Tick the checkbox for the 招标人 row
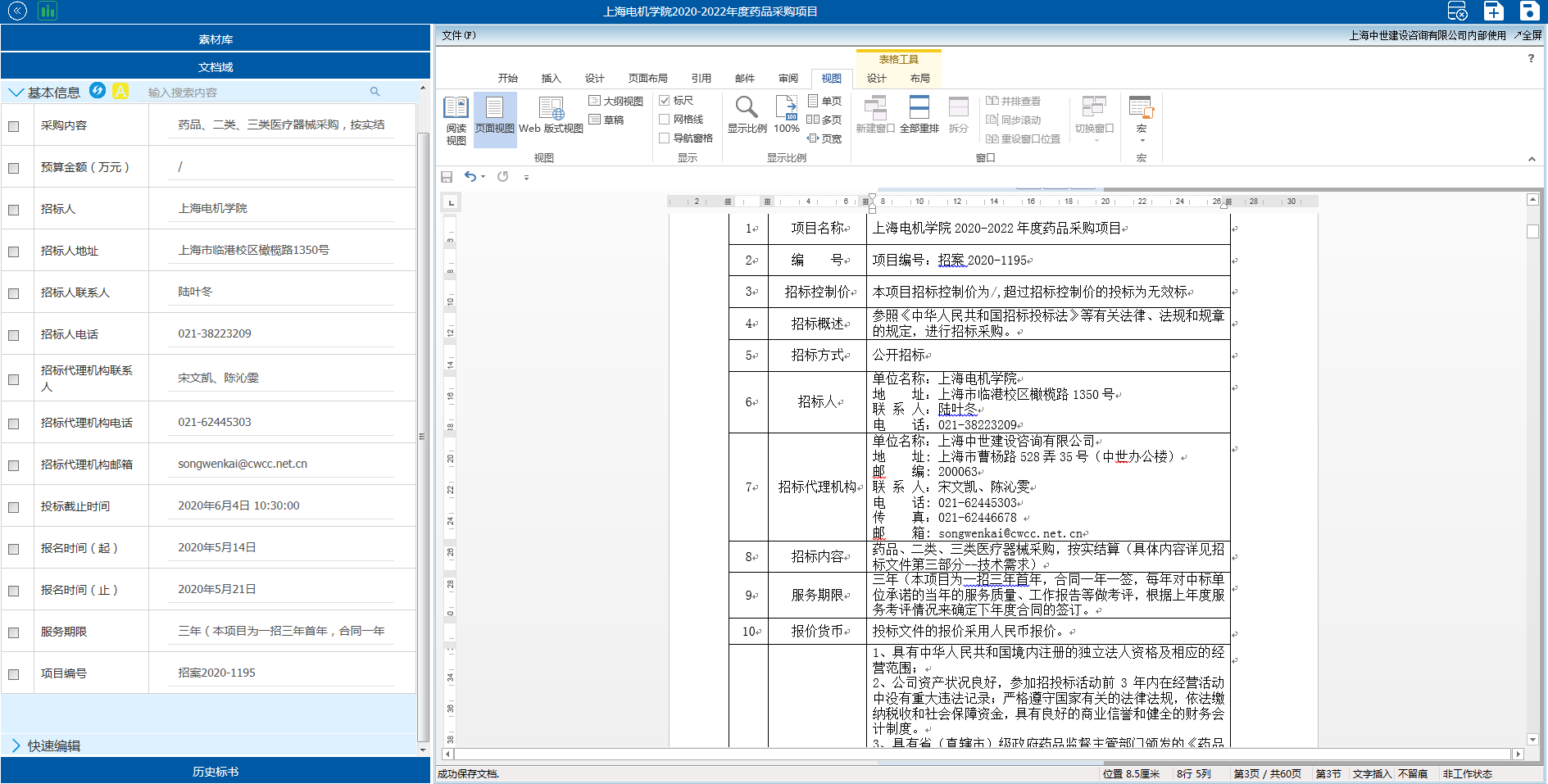1548x784 pixels. click(14, 210)
